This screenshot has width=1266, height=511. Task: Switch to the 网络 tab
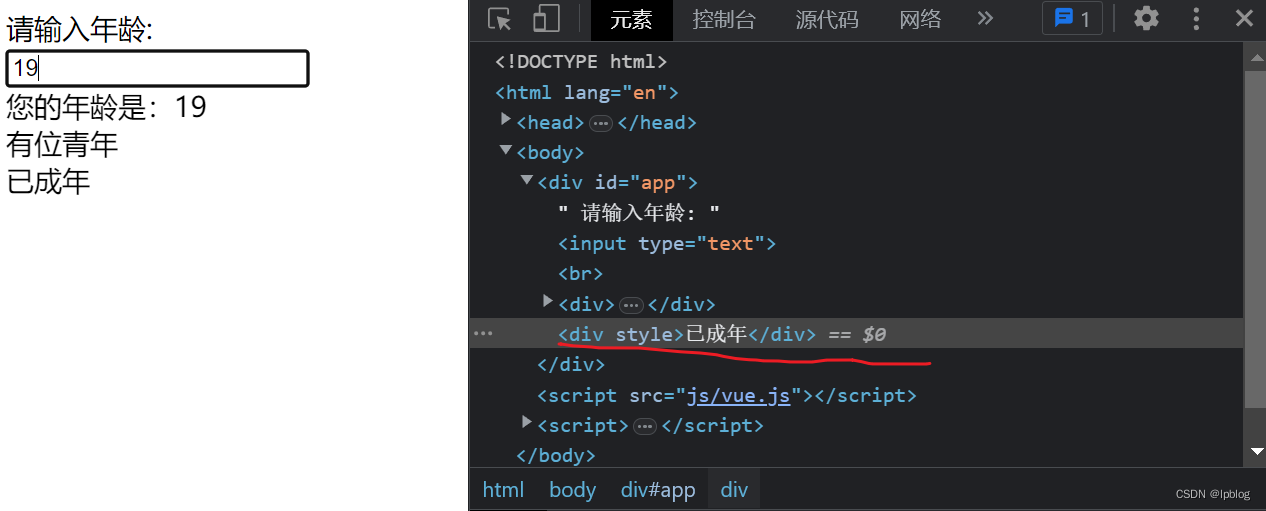(920, 19)
